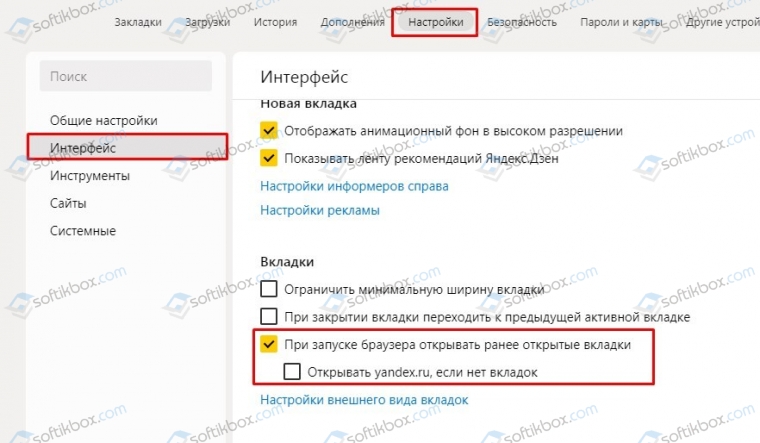Click the Поиск settings search field
This screenshot has width=760, height=443.
126,76
